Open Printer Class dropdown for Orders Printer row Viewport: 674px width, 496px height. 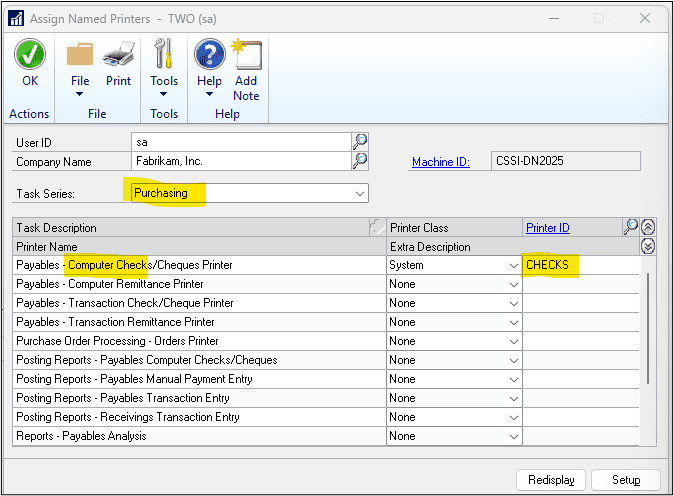[x=512, y=341]
